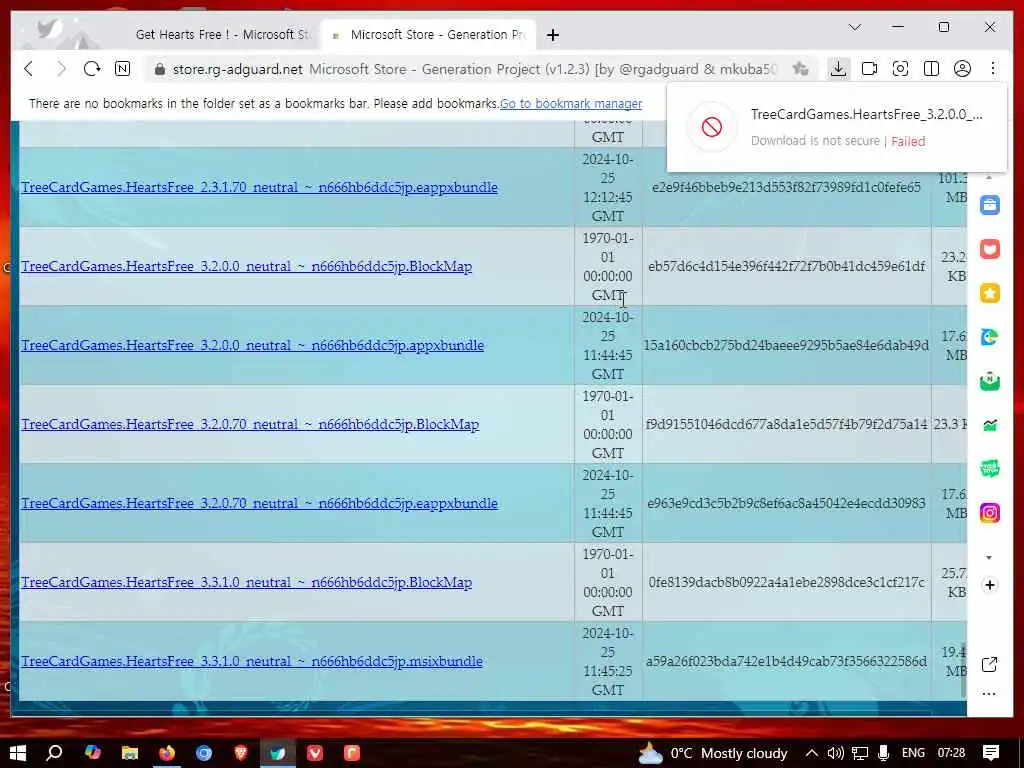
Task: Bookmark this page with the star icon
Action: click(x=800, y=69)
